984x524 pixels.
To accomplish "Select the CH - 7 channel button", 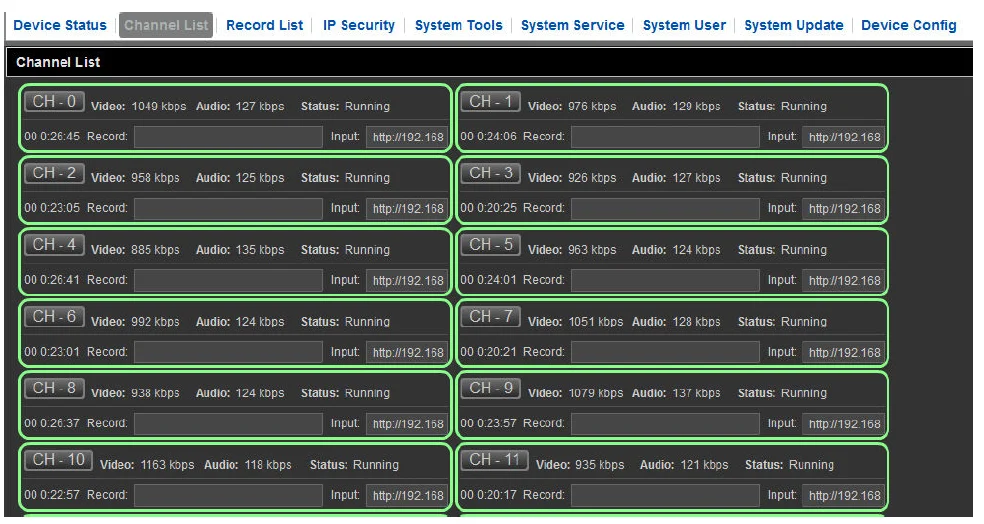I will [x=490, y=317].
